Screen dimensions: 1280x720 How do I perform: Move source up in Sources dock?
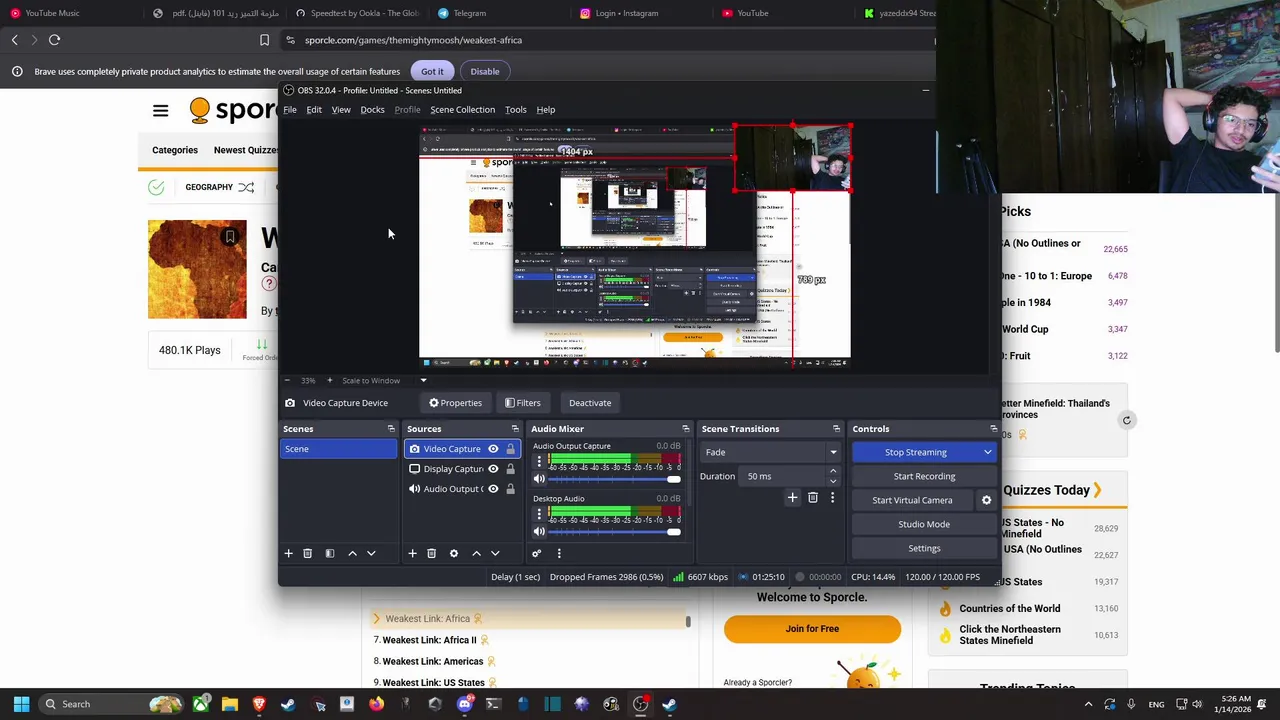476,553
